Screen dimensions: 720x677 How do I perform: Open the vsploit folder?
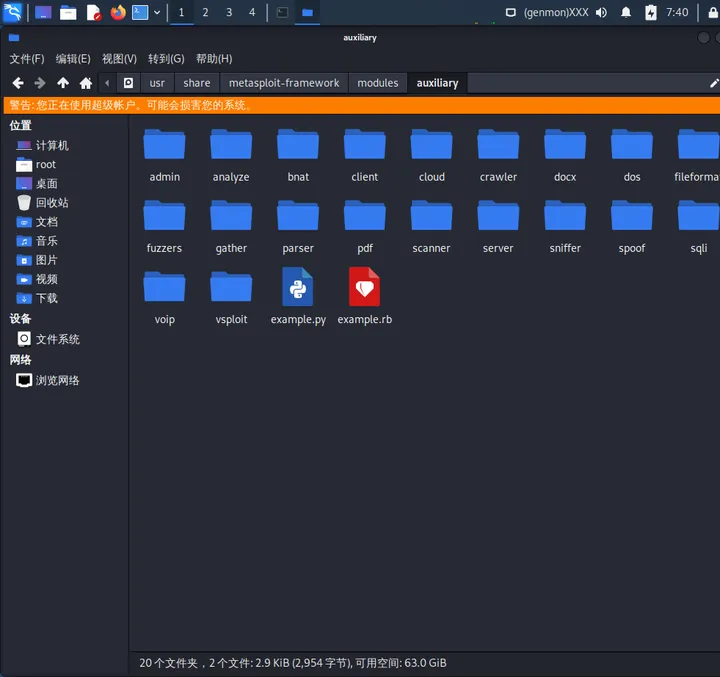click(x=231, y=298)
